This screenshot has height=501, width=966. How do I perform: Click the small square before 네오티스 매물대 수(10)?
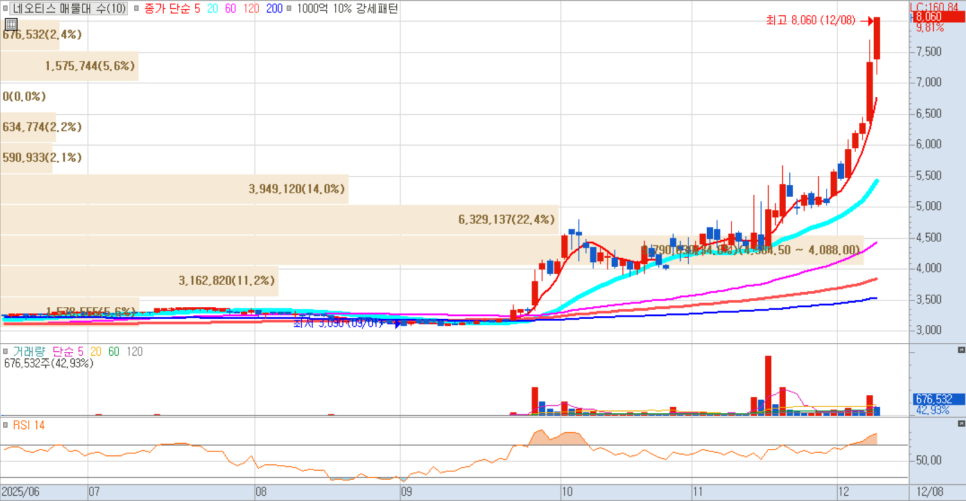[x=6, y=9]
